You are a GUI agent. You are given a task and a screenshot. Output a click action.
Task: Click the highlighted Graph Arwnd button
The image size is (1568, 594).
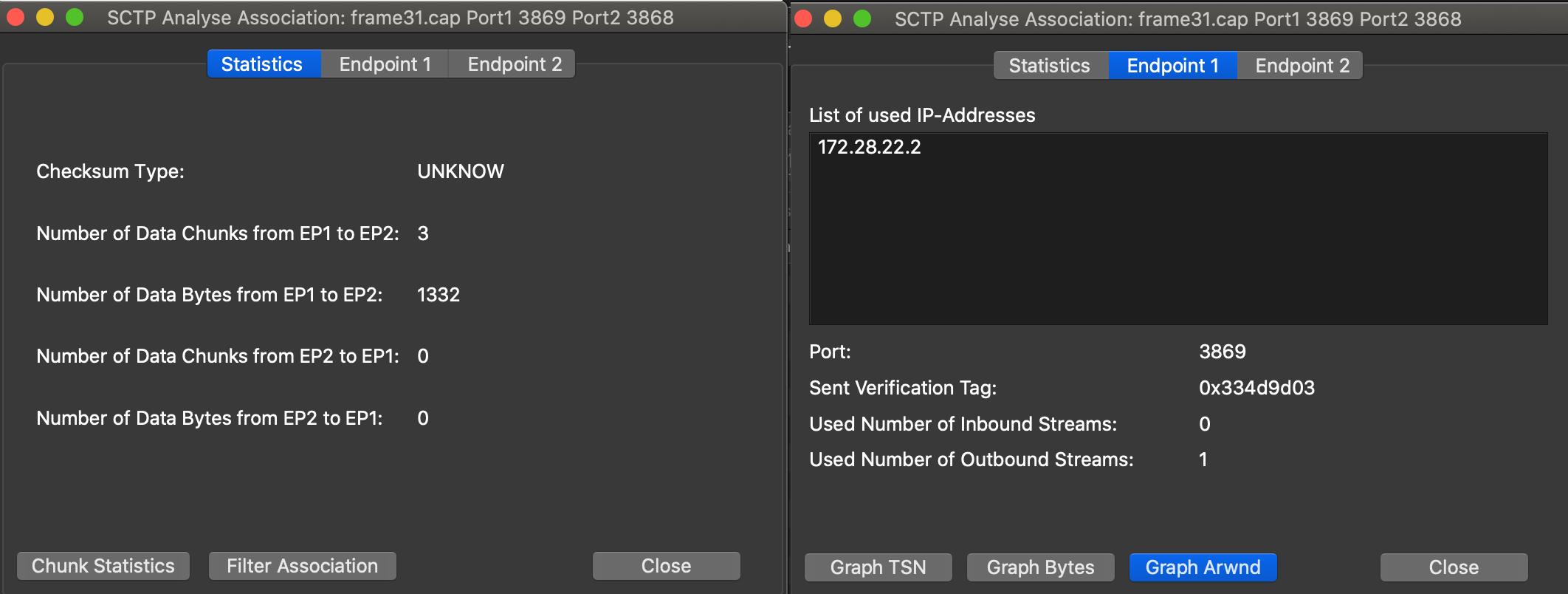tap(1203, 567)
